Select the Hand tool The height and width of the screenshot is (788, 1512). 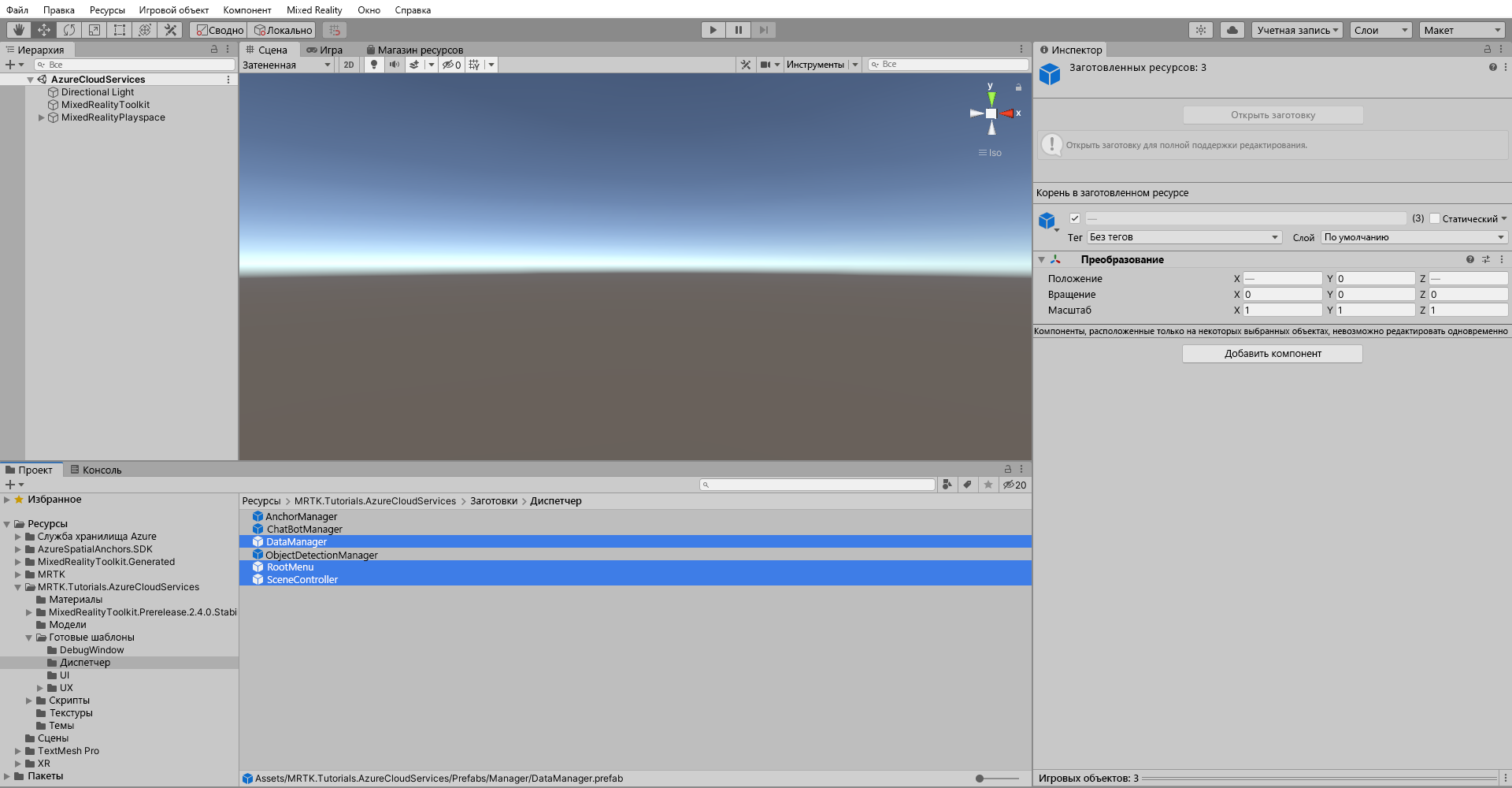pos(19,30)
